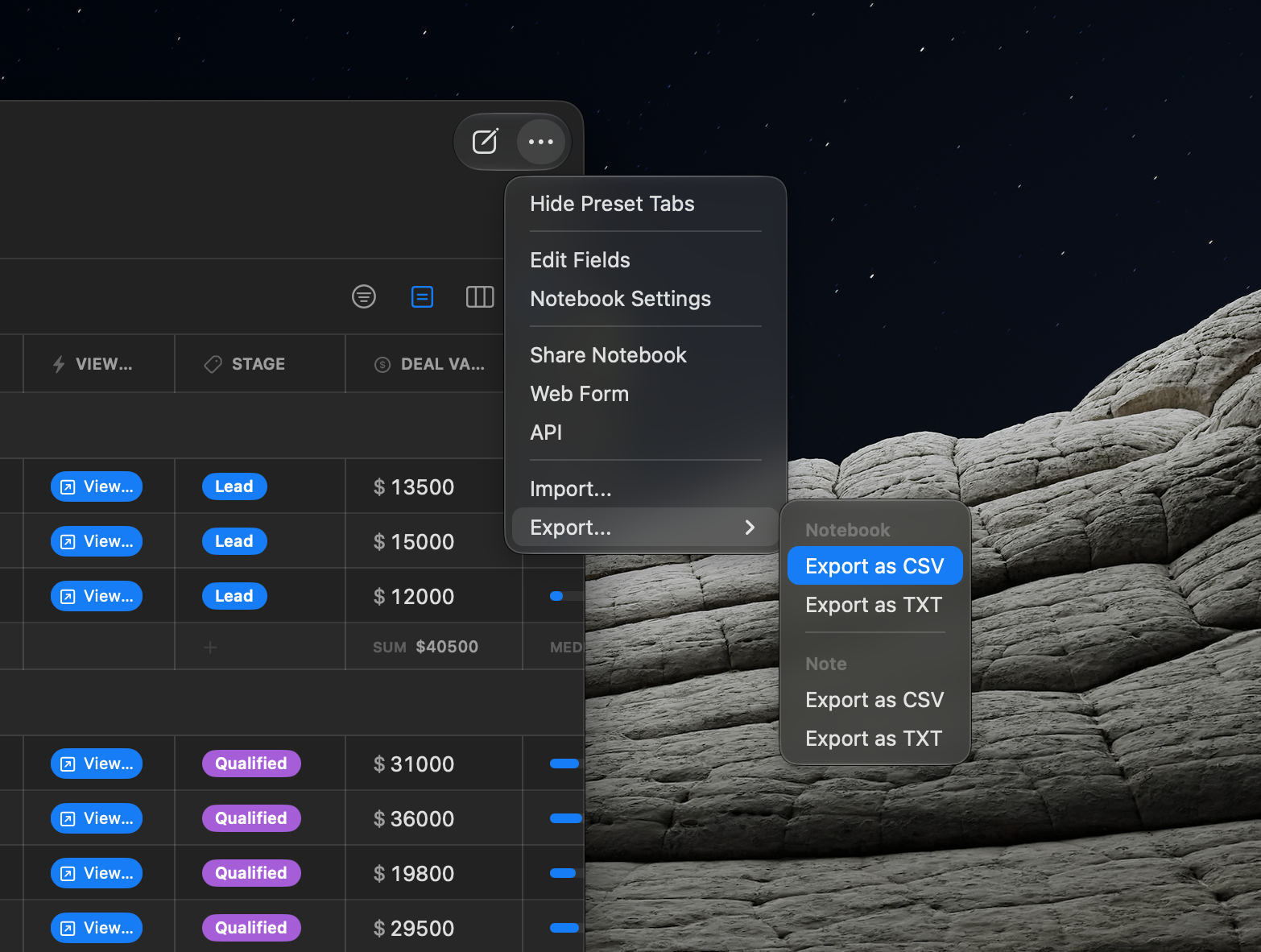Open Notebook Settings from the menu
Screen dimensions: 1261x952
click(645, 299)
